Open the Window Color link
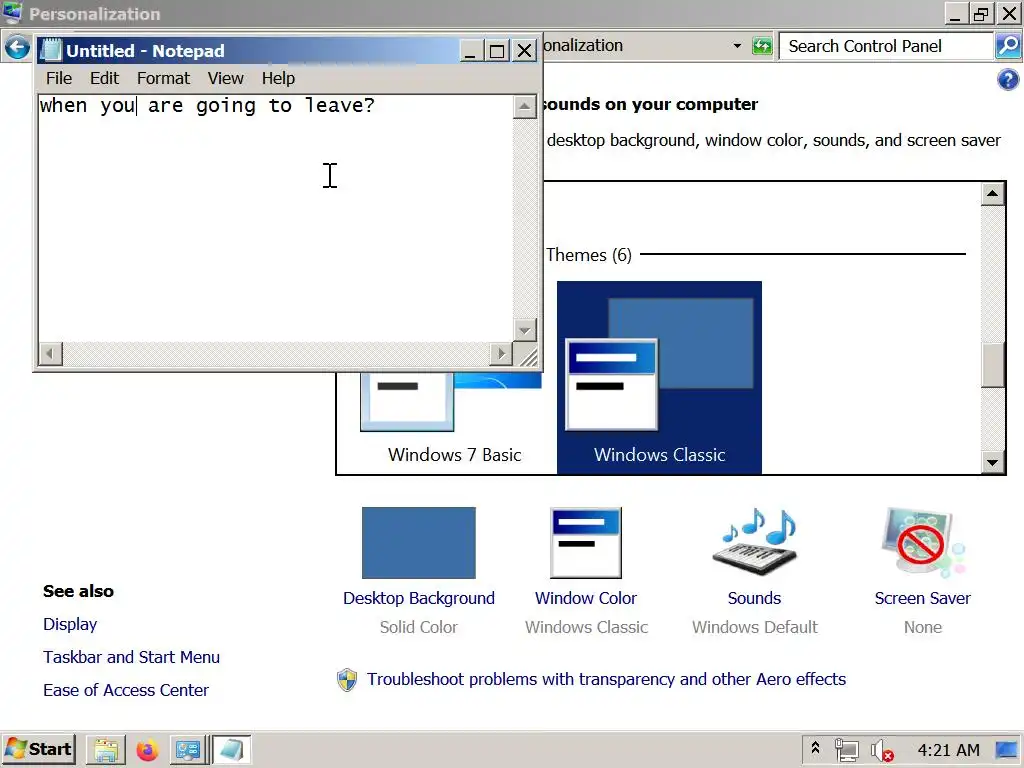The width and height of the screenshot is (1024, 768). tap(586, 598)
